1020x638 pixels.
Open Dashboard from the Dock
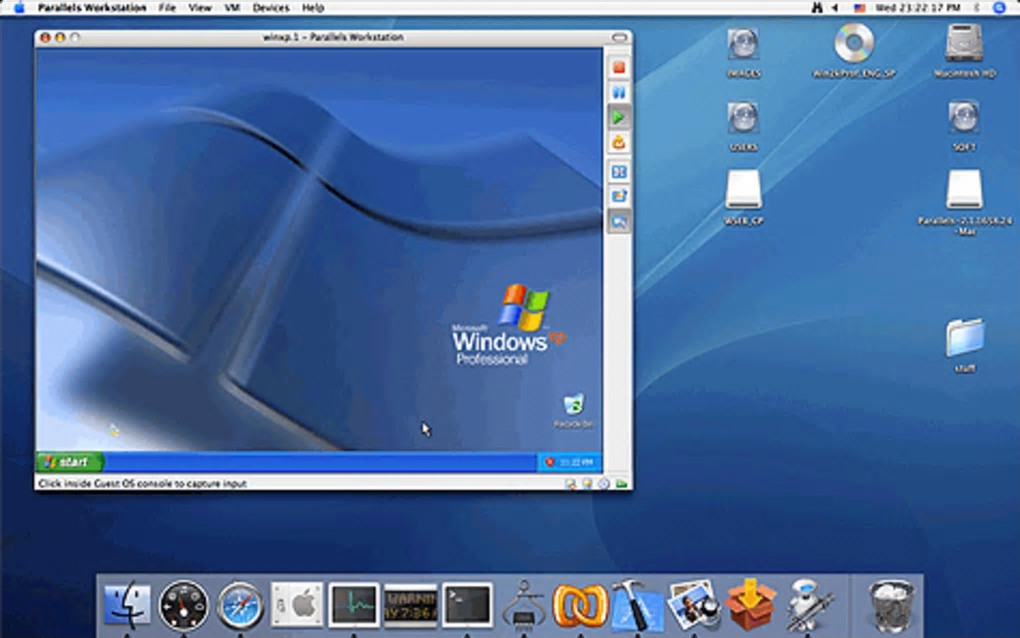point(184,605)
